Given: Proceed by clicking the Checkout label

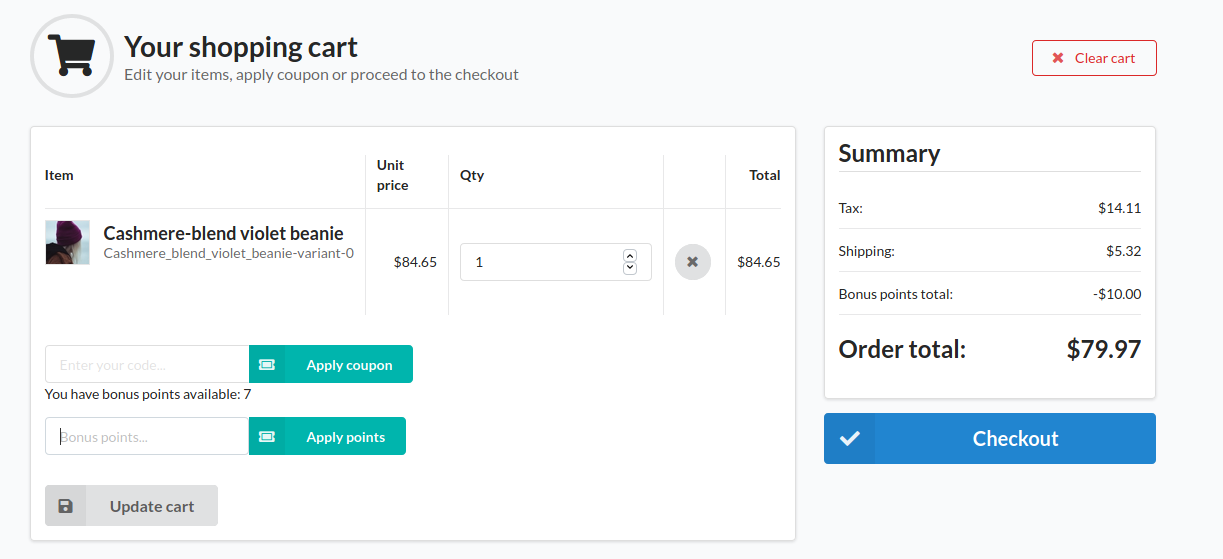Looking at the screenshot, I should pos(1015,439).
